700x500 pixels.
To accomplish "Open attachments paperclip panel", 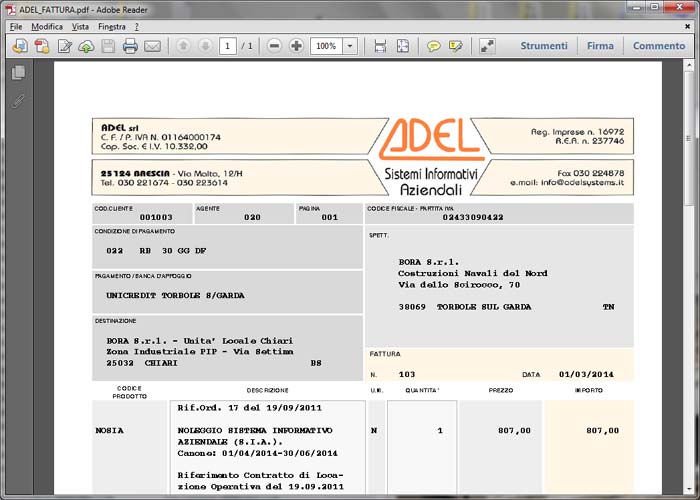I will (x=17, y=101).
